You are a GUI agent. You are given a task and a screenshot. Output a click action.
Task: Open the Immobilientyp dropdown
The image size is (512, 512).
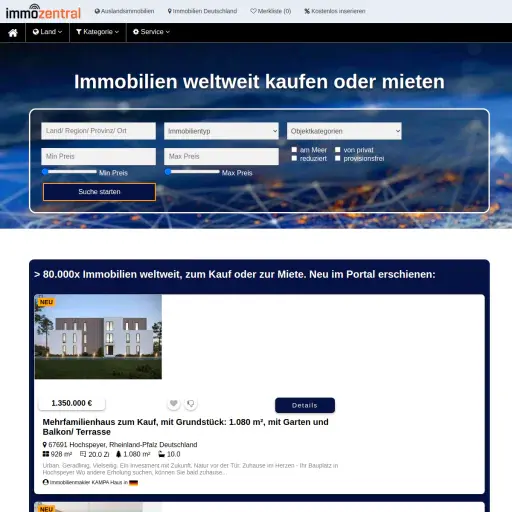pyautogui.click(x=221, y=131)
